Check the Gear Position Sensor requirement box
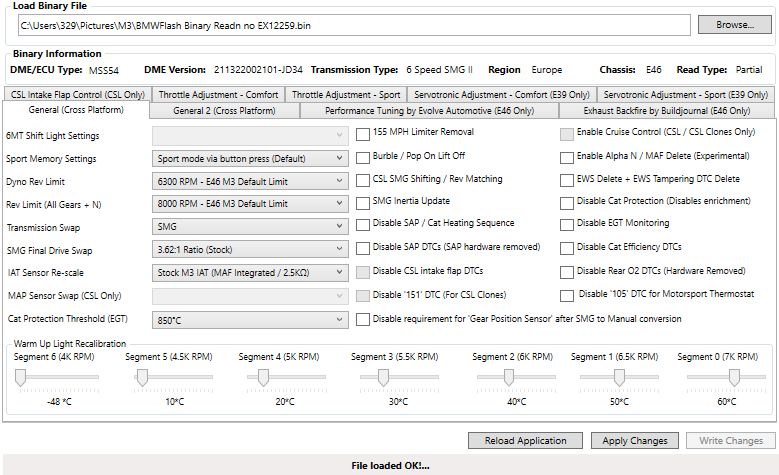This screenshot has width=779, height=475. click(x=363, y=319)
